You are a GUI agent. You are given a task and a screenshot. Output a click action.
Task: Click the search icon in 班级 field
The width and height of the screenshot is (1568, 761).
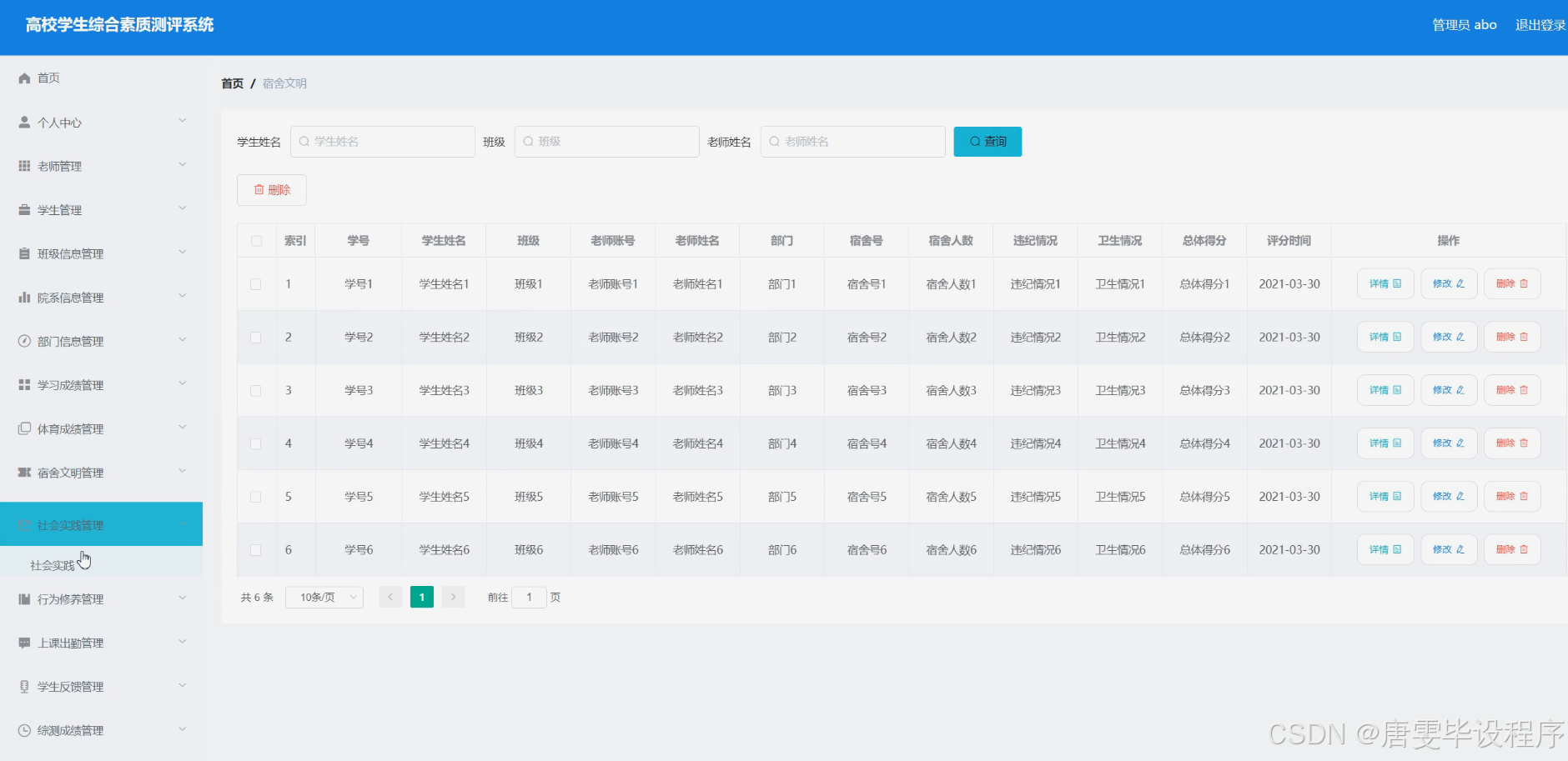click(528, 142)
